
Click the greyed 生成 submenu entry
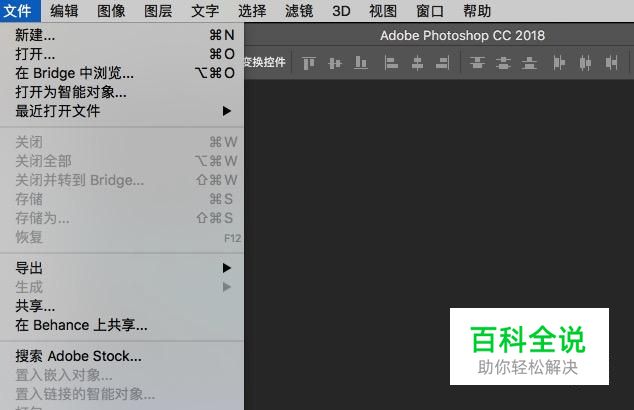pos(122,287)
